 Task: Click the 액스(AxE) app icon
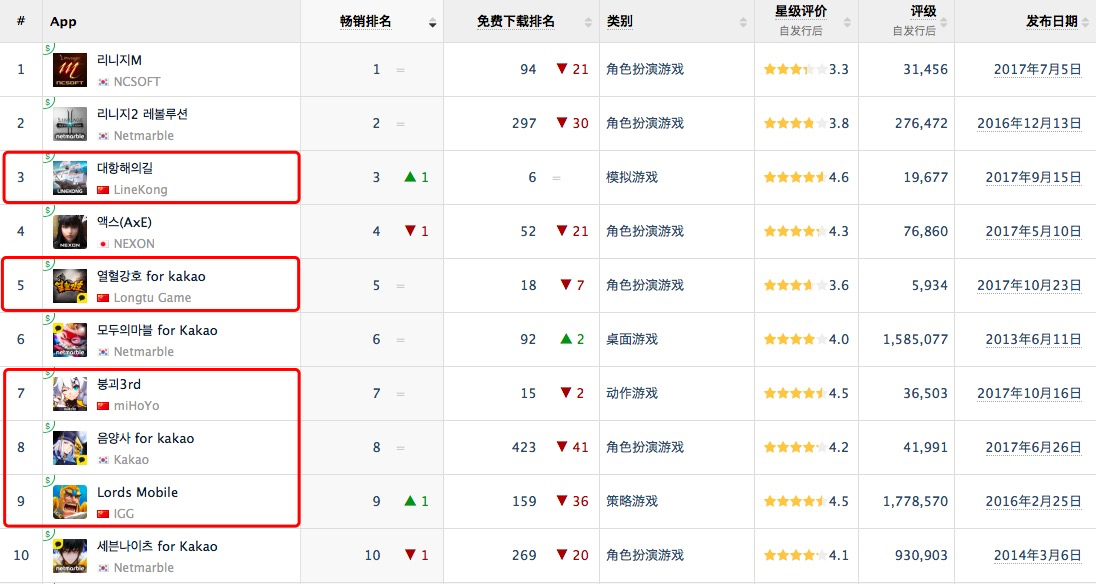click(x=70, y=232)
